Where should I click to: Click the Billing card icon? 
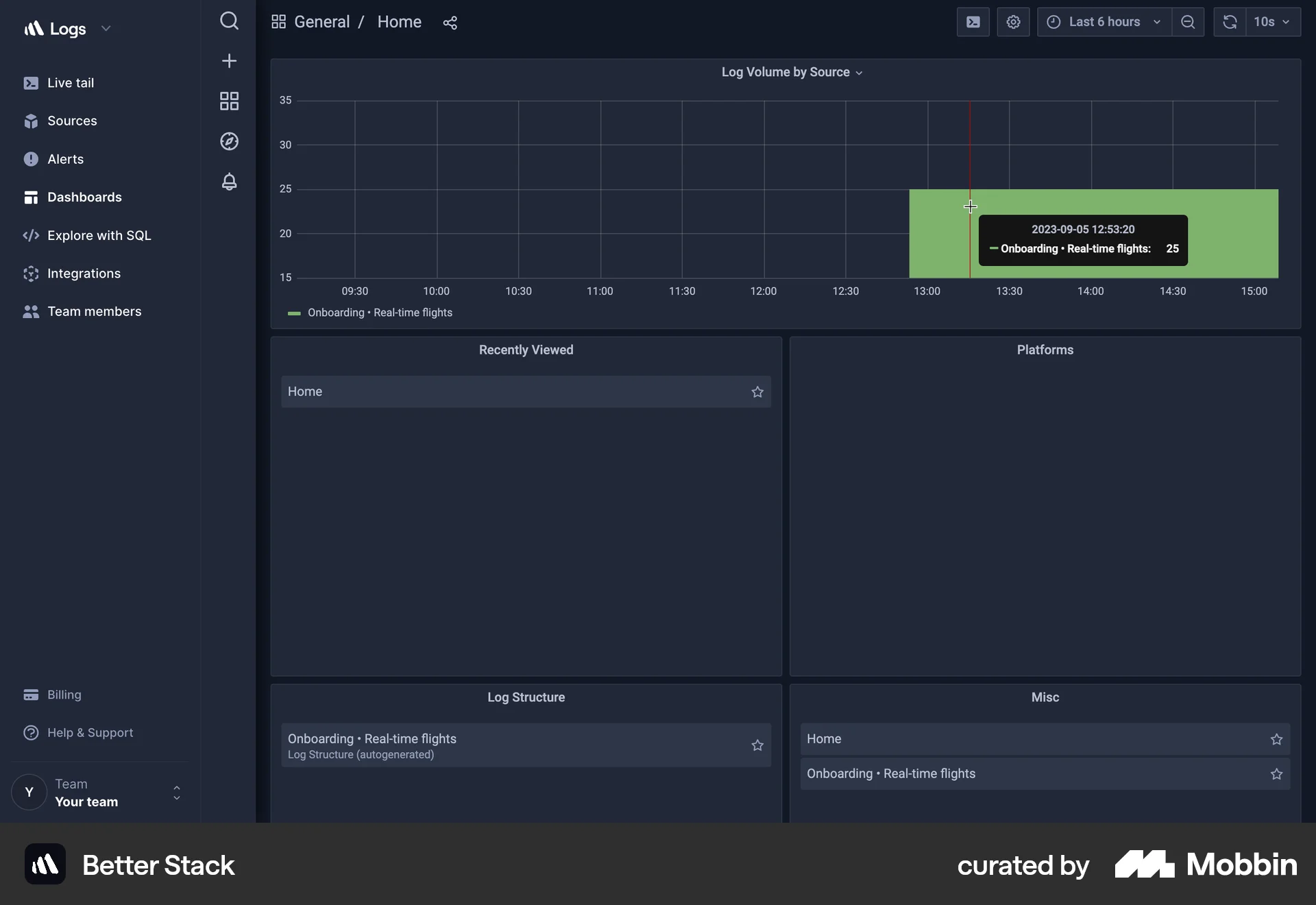31,695
